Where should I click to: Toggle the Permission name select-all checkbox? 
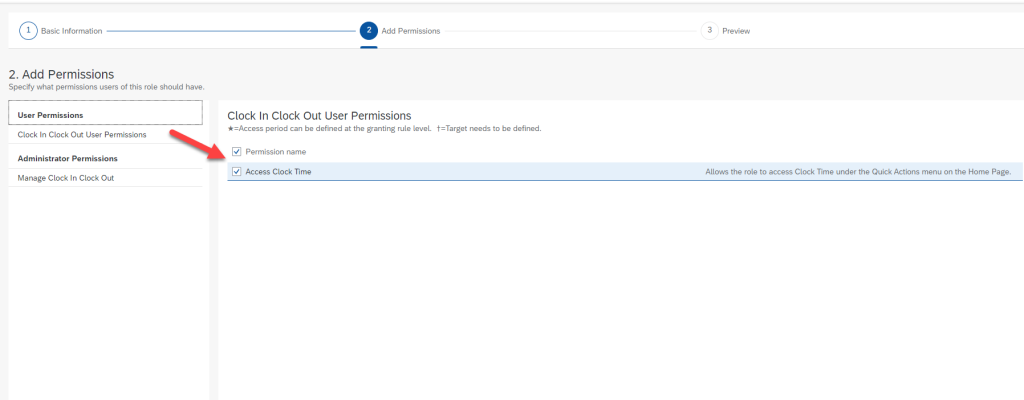236,152
